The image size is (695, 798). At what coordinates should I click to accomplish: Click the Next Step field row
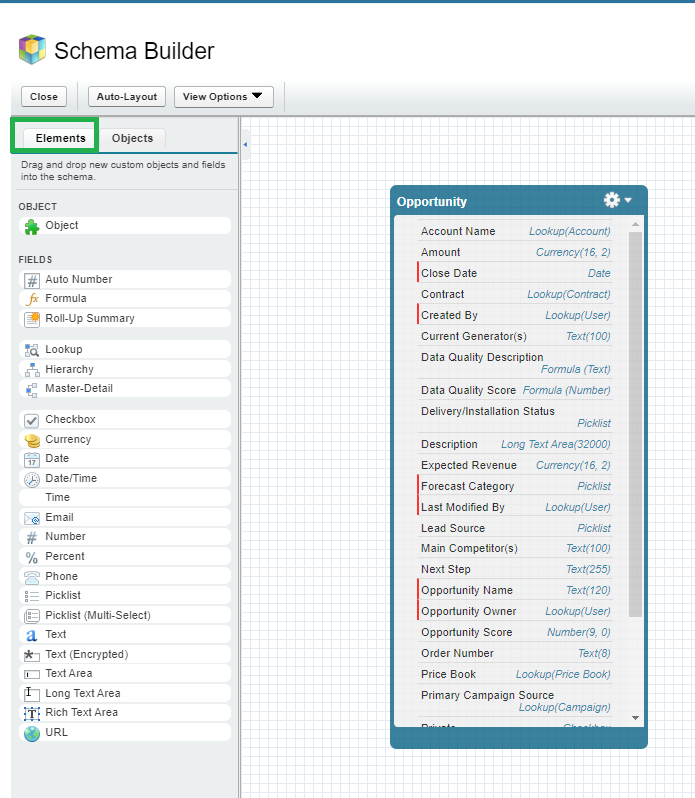[x=515, y=569]
